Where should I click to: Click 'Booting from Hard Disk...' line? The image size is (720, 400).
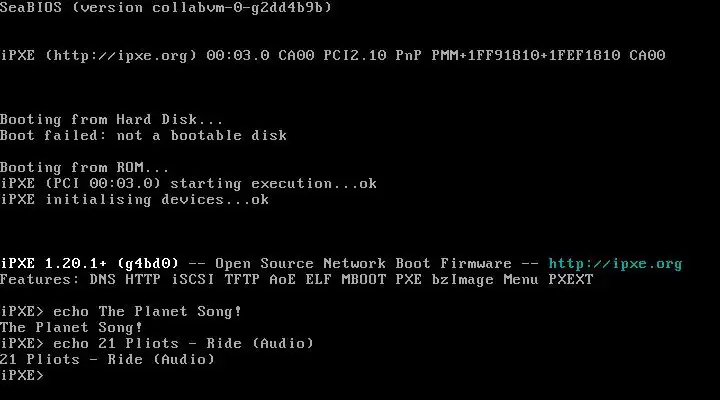[x=112, y=119]
